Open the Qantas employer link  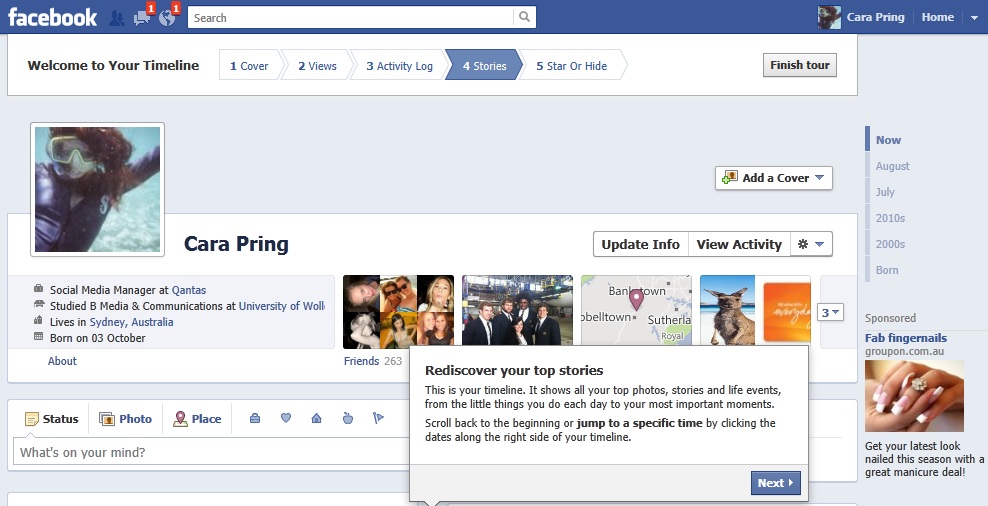coord(189,290)
